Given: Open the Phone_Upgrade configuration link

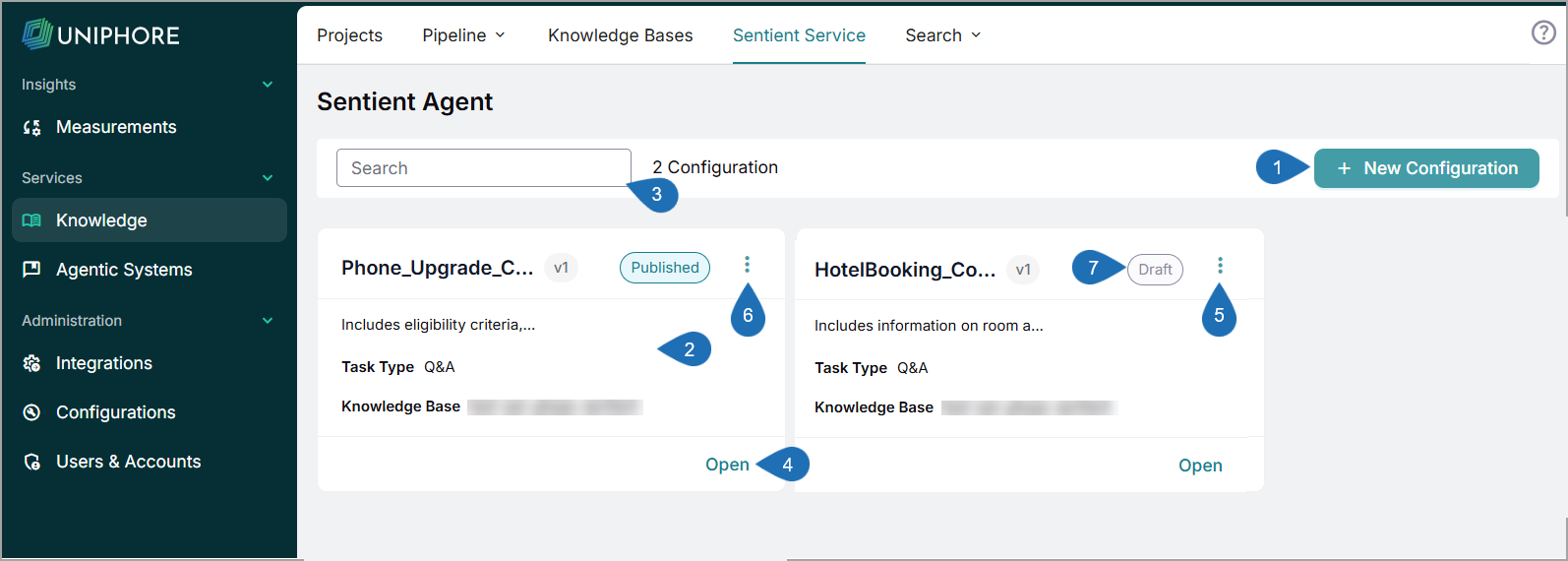Looking at the screenshot, I should (x=727, y=465).
